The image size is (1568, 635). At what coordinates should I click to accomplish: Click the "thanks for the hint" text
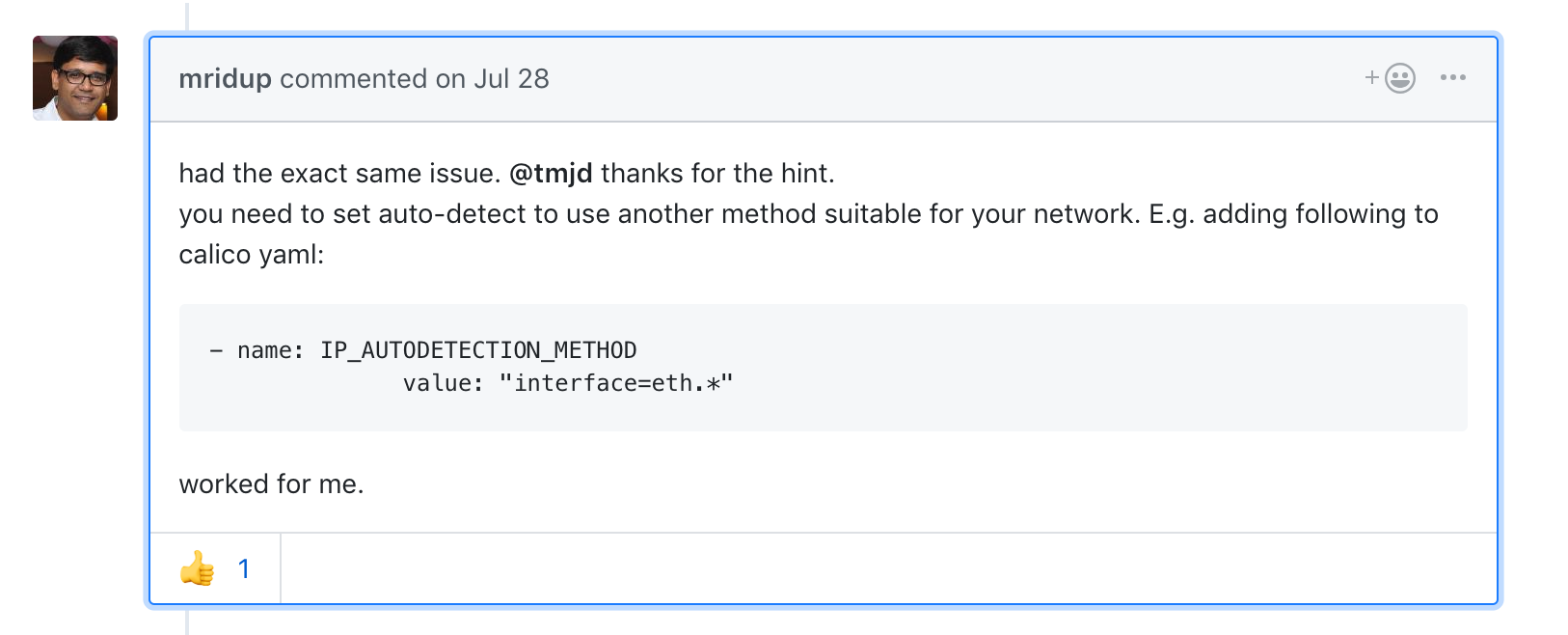(x=717, y=174)
